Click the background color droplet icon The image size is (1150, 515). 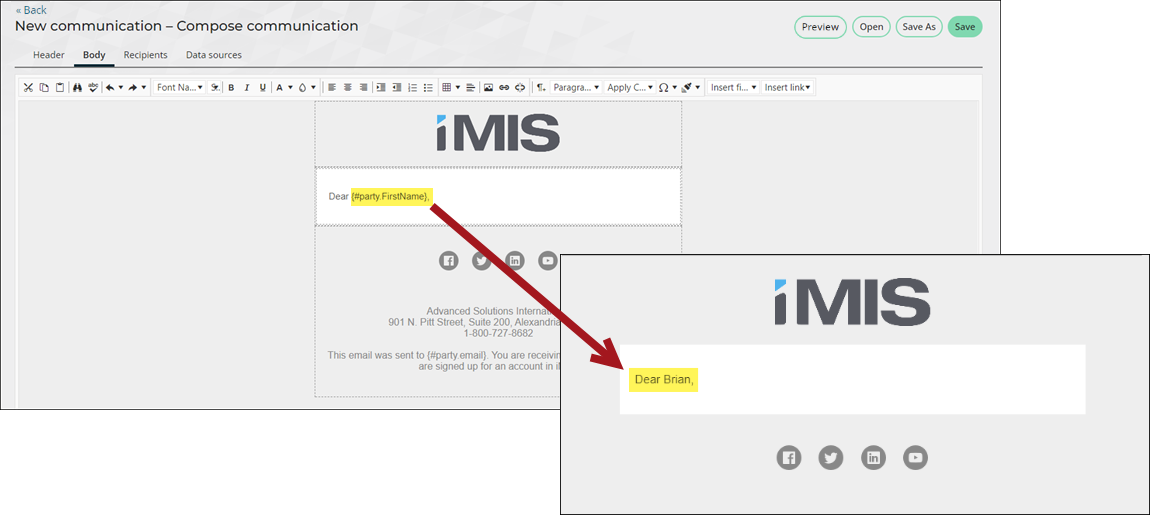tap(303, 87)
